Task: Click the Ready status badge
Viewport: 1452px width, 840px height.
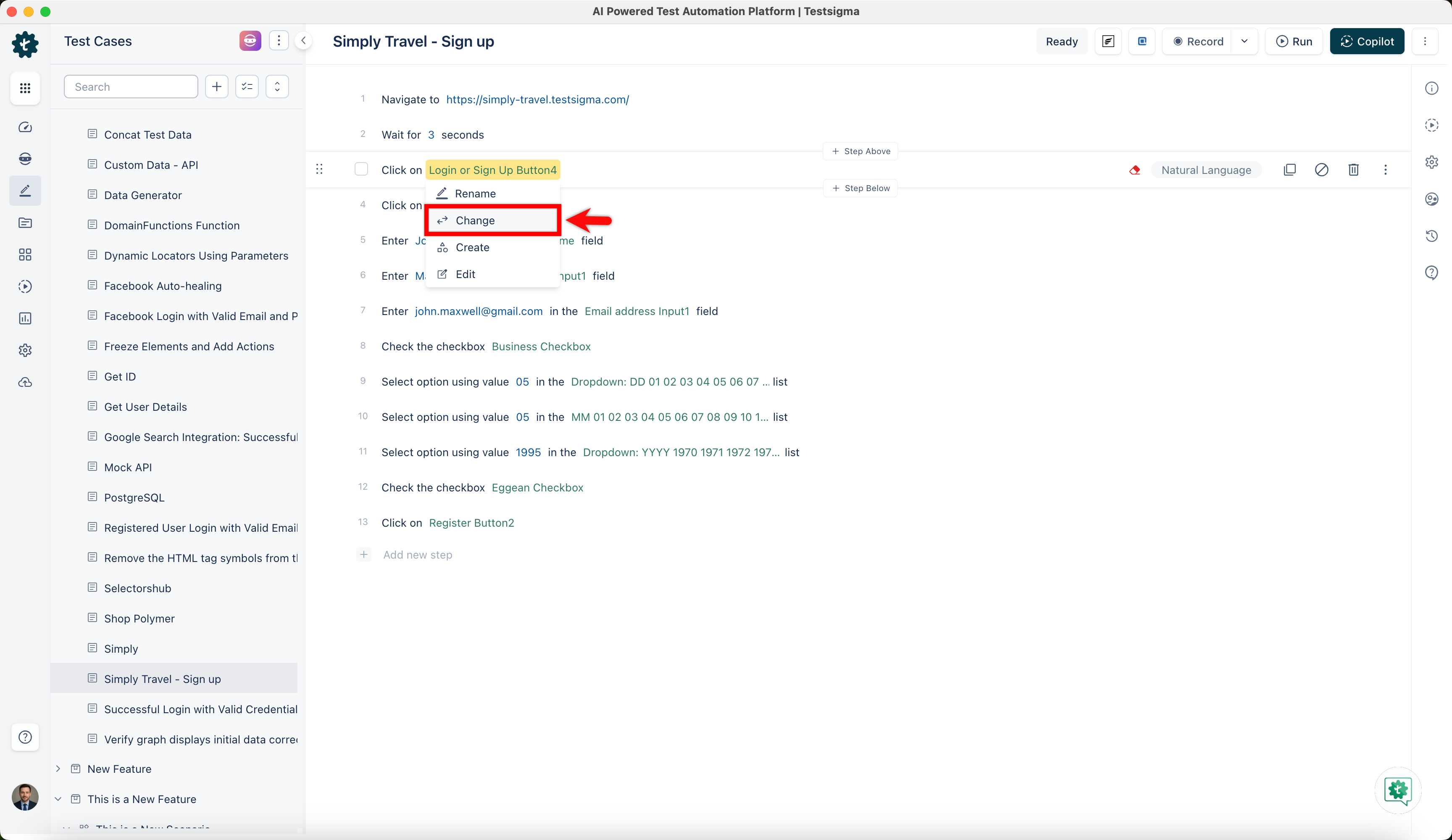Action: pyautogui.click(x=1061, y=42)
